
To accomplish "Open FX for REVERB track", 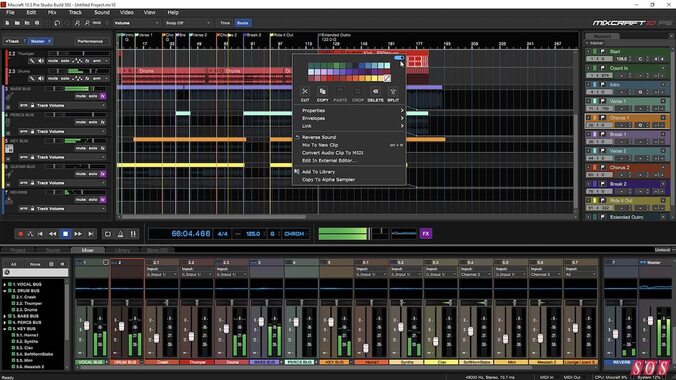I will pos(103,200).
